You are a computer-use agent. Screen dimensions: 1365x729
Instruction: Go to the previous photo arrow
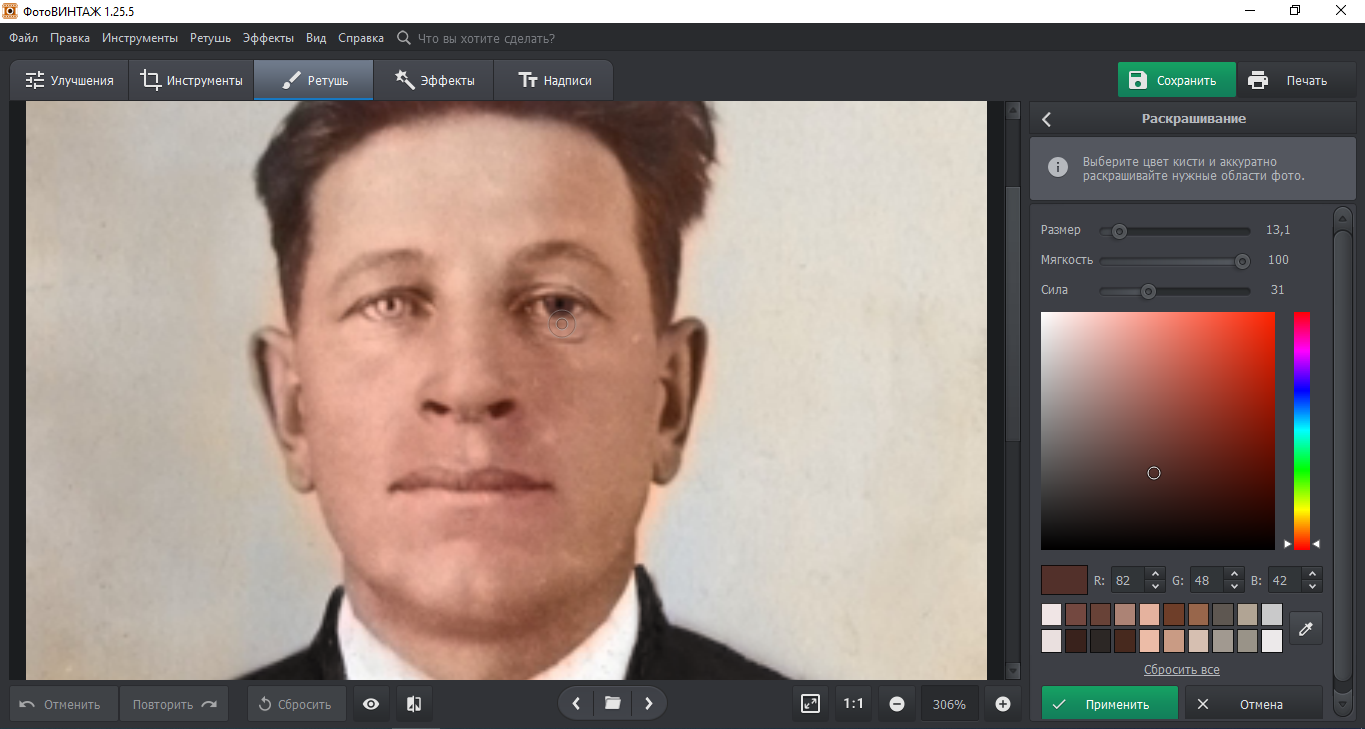576,703
